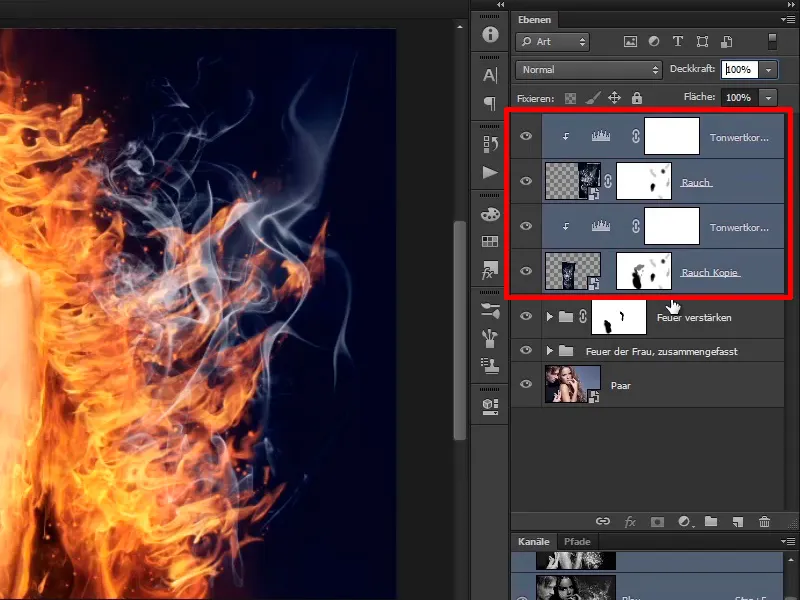
Task: Switch to the Kanäle tab
Action: tap(534, 542)
